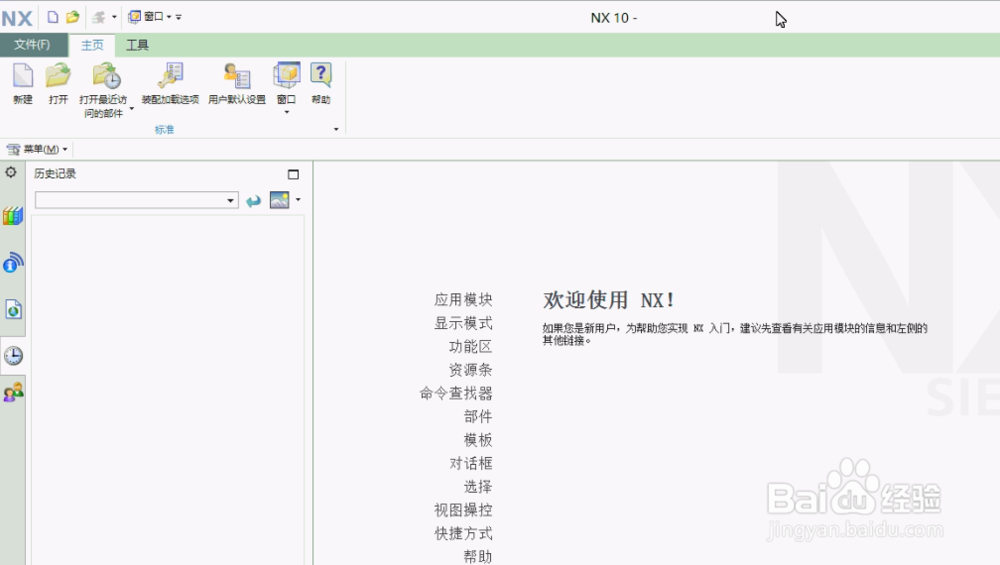Click the Applications (应用模块) link

(463, 300)
